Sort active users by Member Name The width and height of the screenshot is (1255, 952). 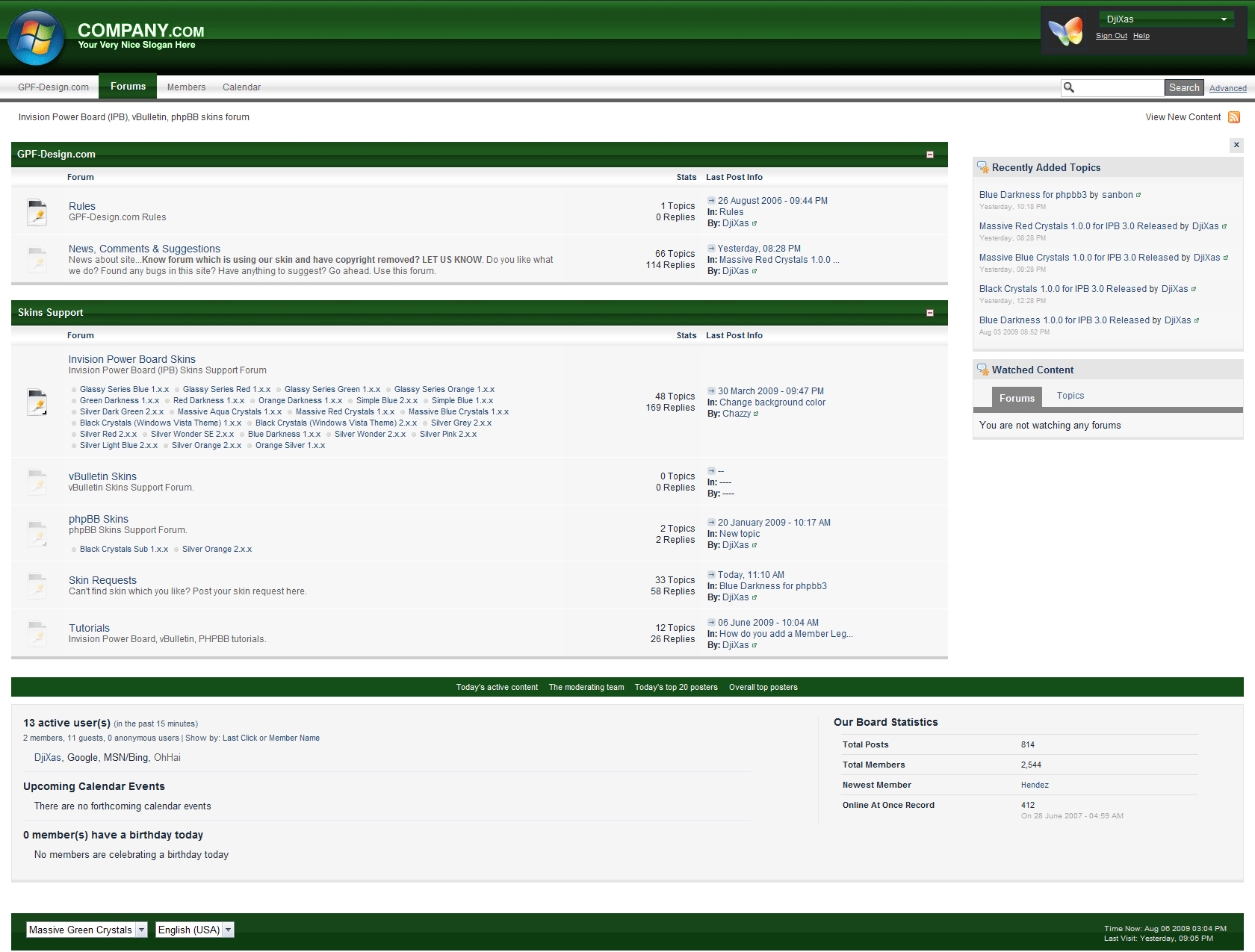294,738
